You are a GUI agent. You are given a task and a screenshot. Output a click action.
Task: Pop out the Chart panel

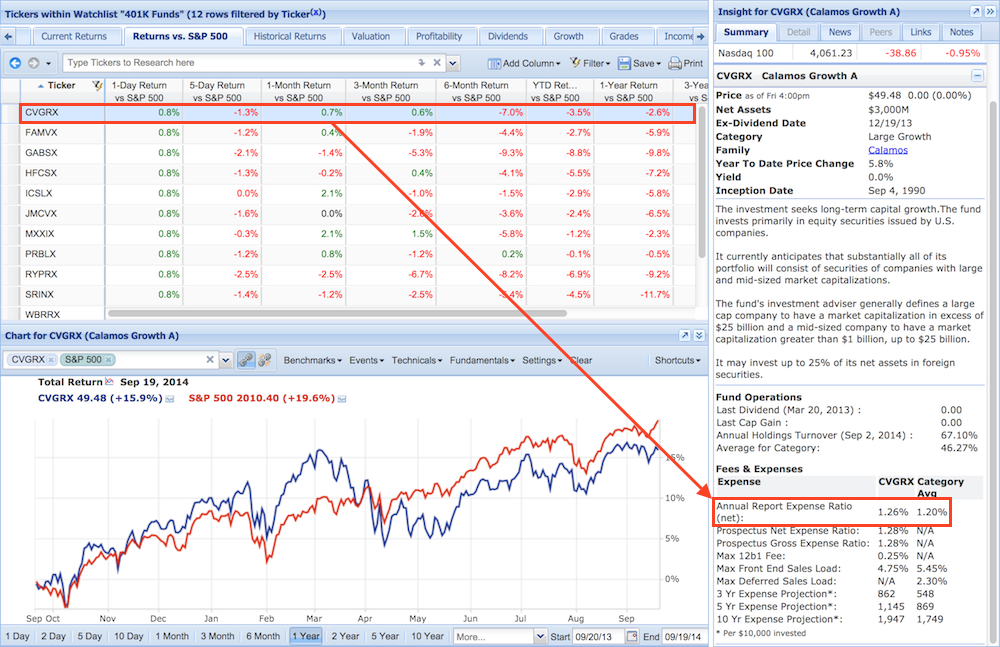[684, 336]
